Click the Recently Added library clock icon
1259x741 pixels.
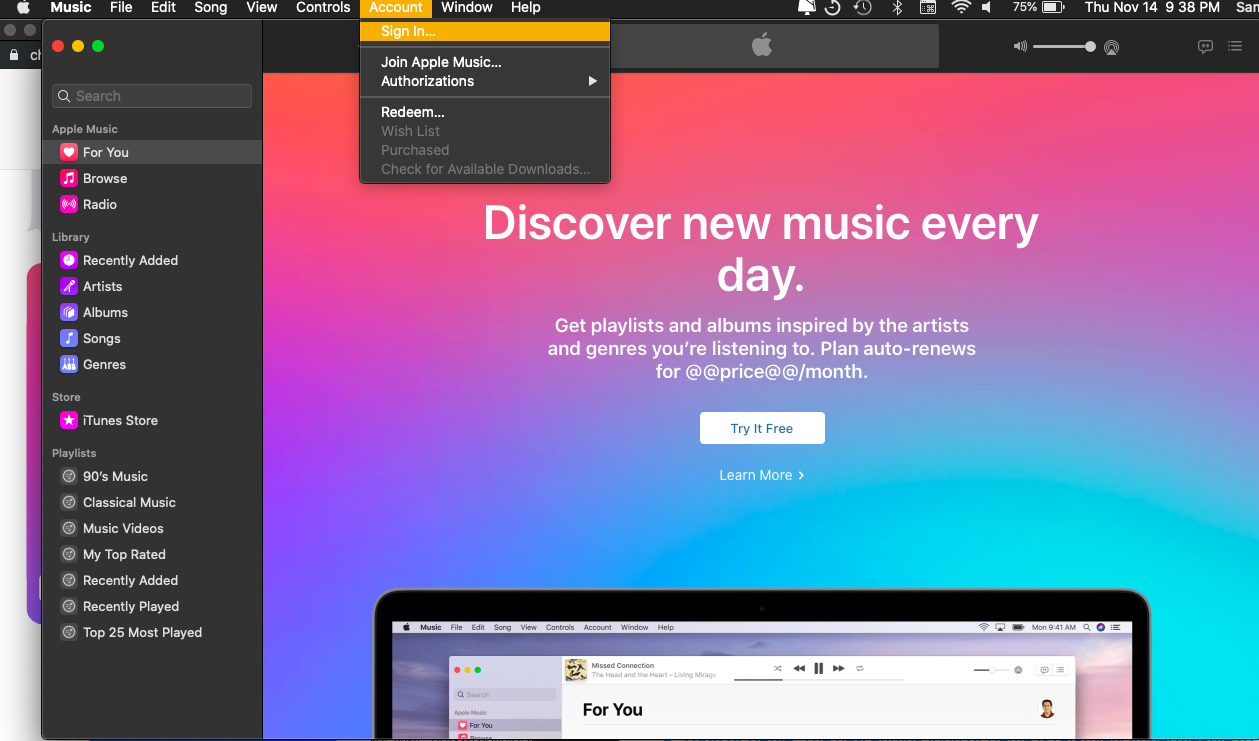coord(68,260)
